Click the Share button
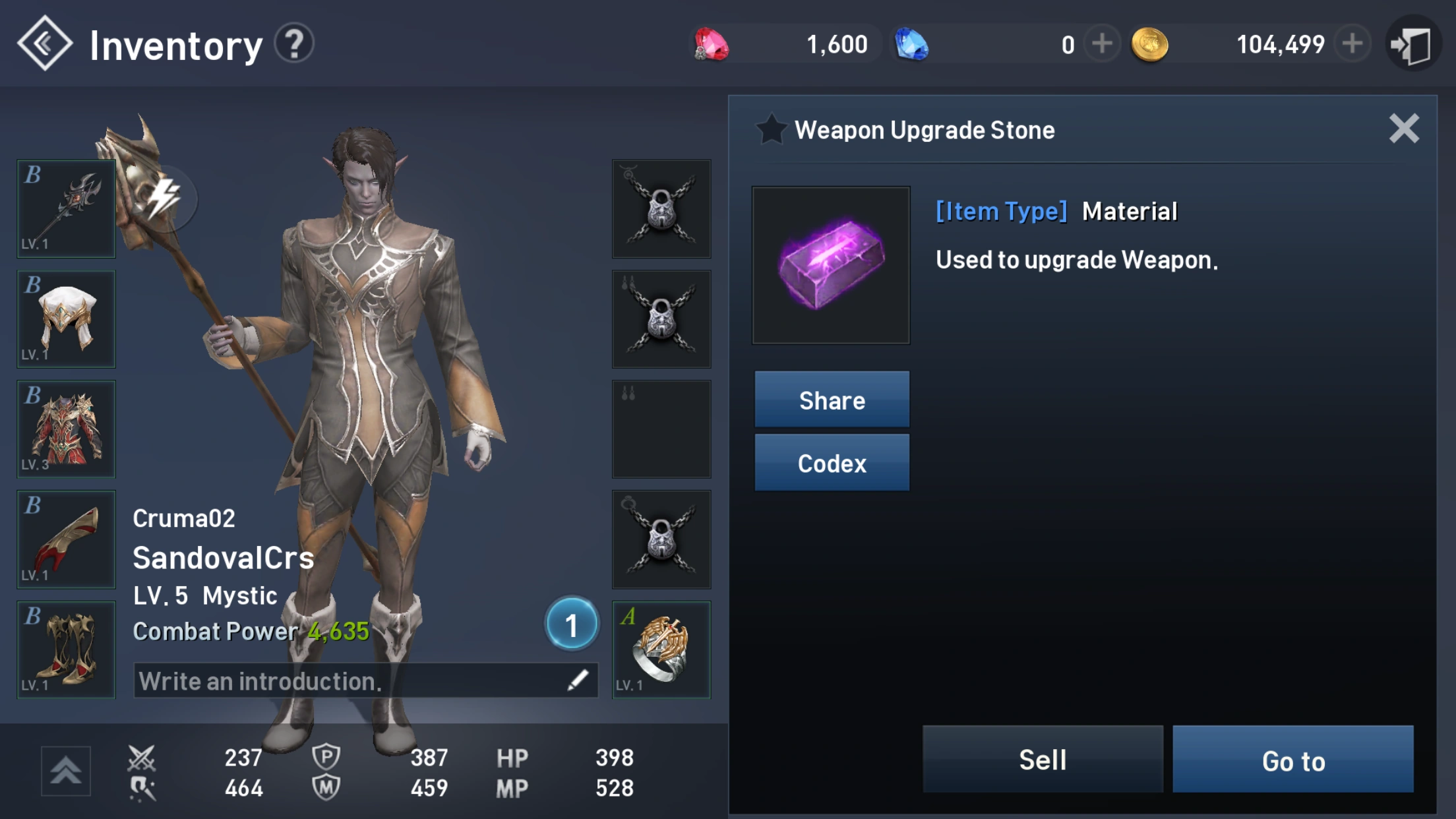 tap(832, 400)
